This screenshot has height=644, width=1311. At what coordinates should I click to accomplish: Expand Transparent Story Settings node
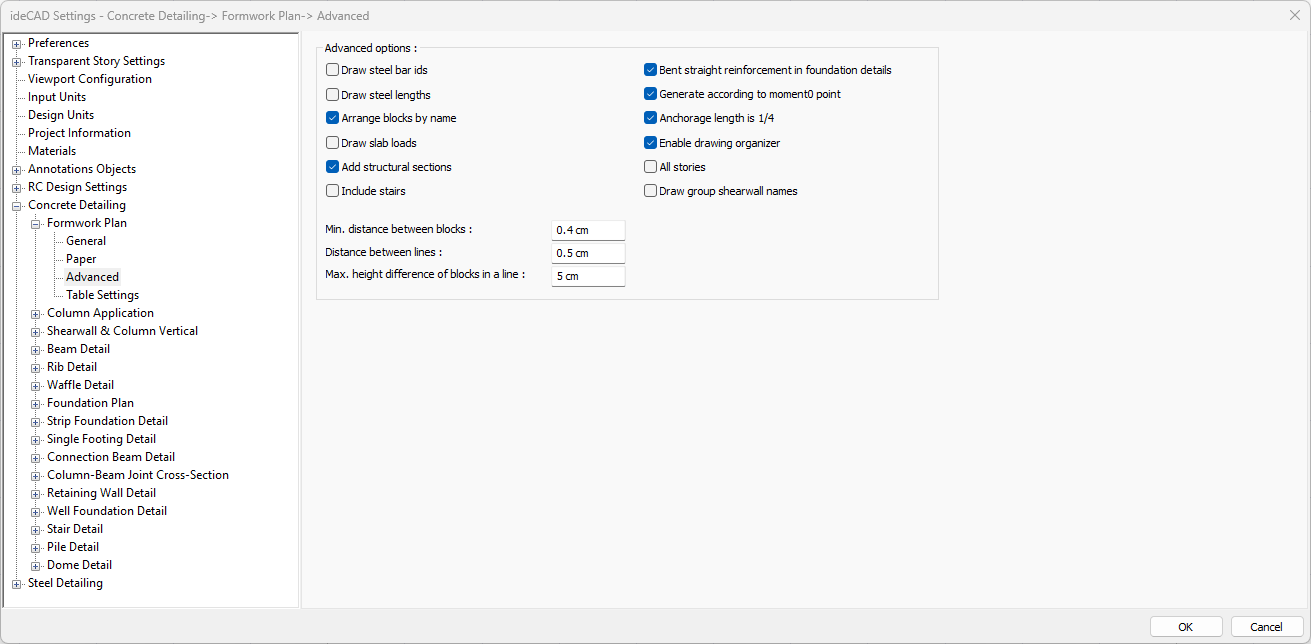17,61
